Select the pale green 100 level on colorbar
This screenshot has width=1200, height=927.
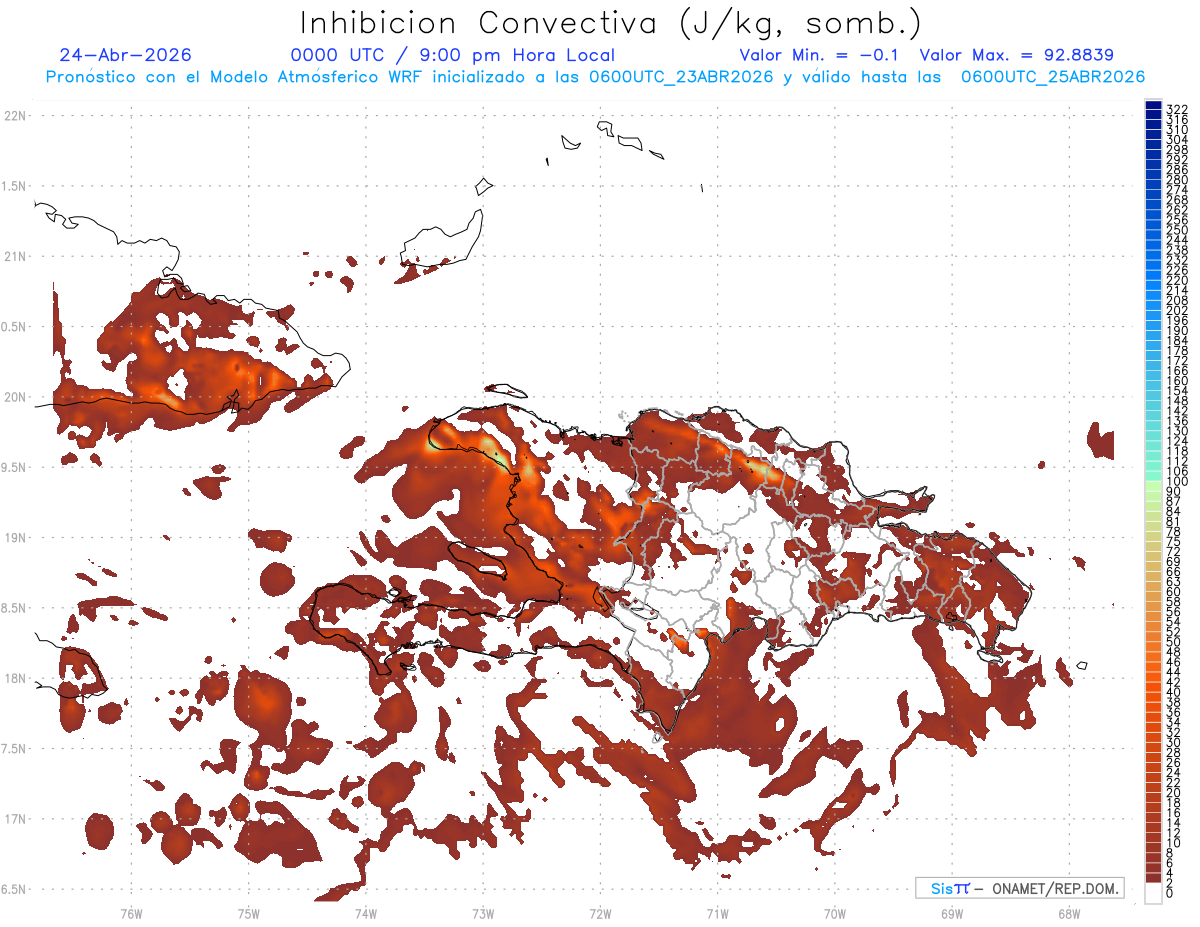[1153, 482]
